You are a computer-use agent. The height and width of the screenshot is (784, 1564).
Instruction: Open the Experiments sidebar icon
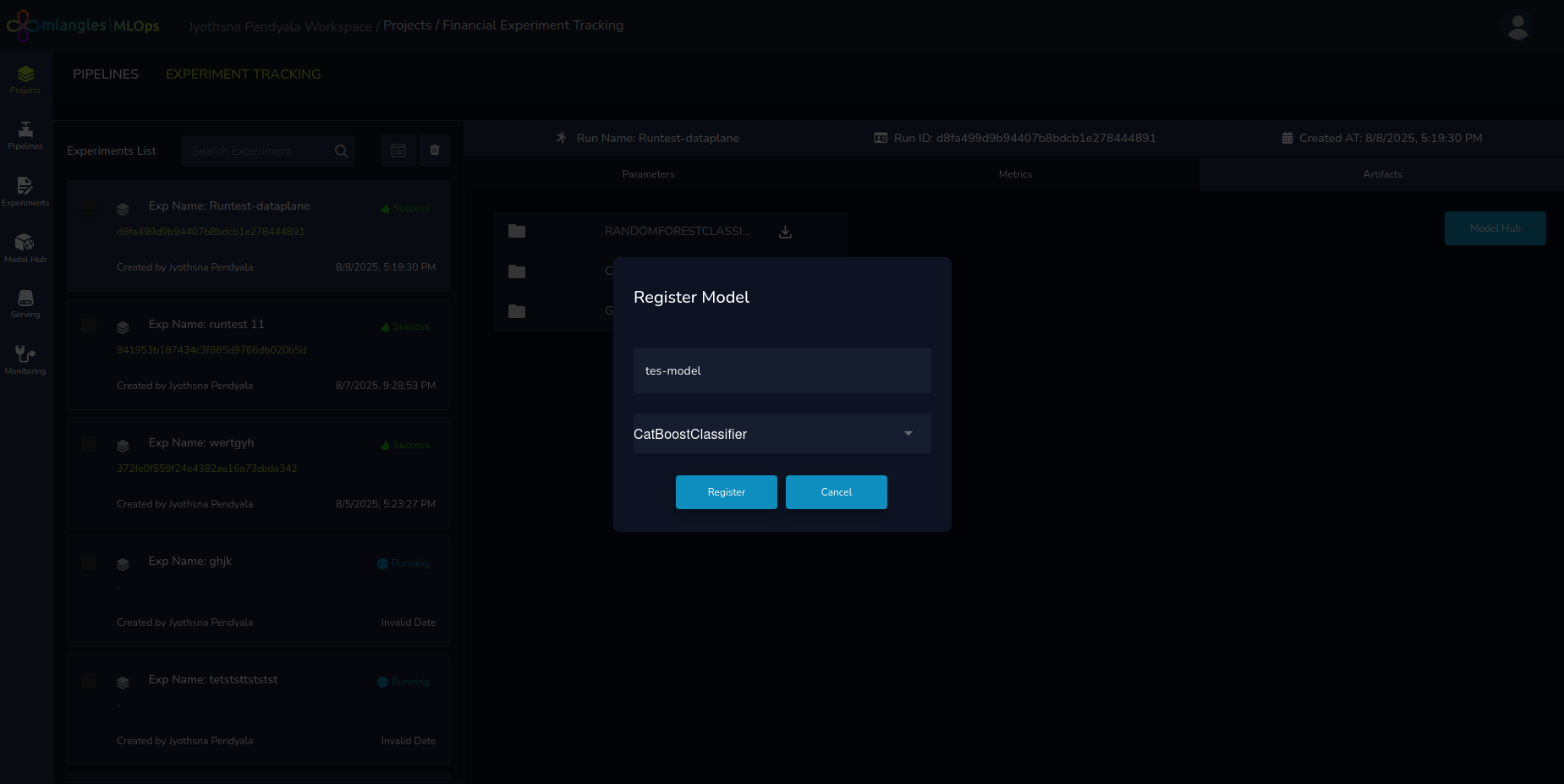click(x=25, y=192)
